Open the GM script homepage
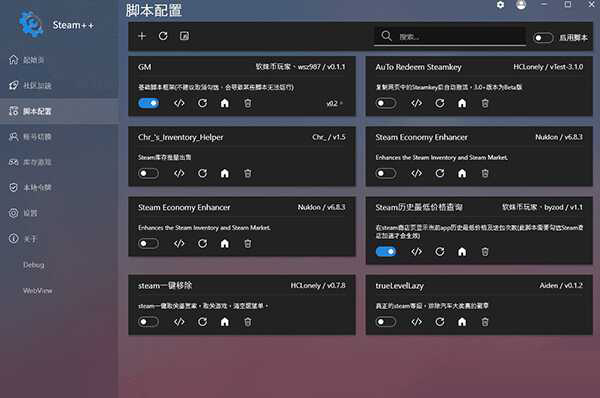 click(225, 103)
